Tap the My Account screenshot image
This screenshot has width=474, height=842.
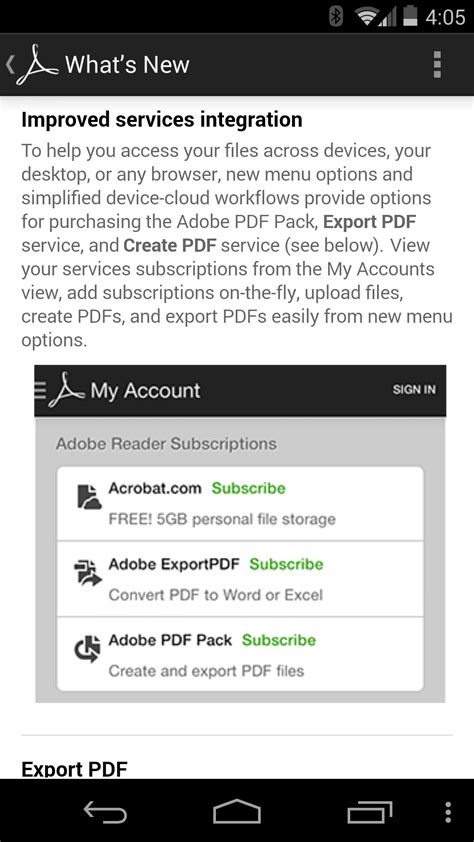click(x=240, y=534)
